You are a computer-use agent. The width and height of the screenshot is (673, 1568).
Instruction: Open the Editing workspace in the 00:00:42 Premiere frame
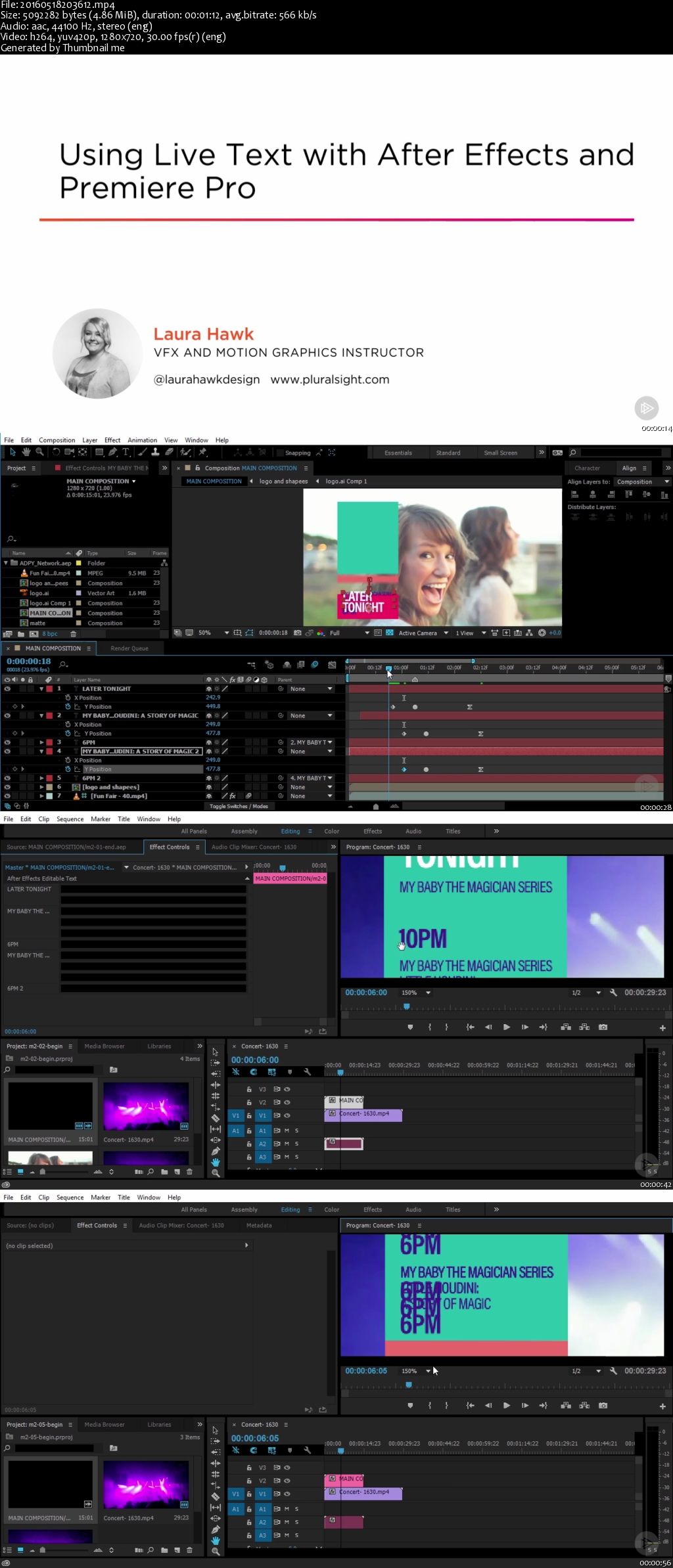click(290, 831)
